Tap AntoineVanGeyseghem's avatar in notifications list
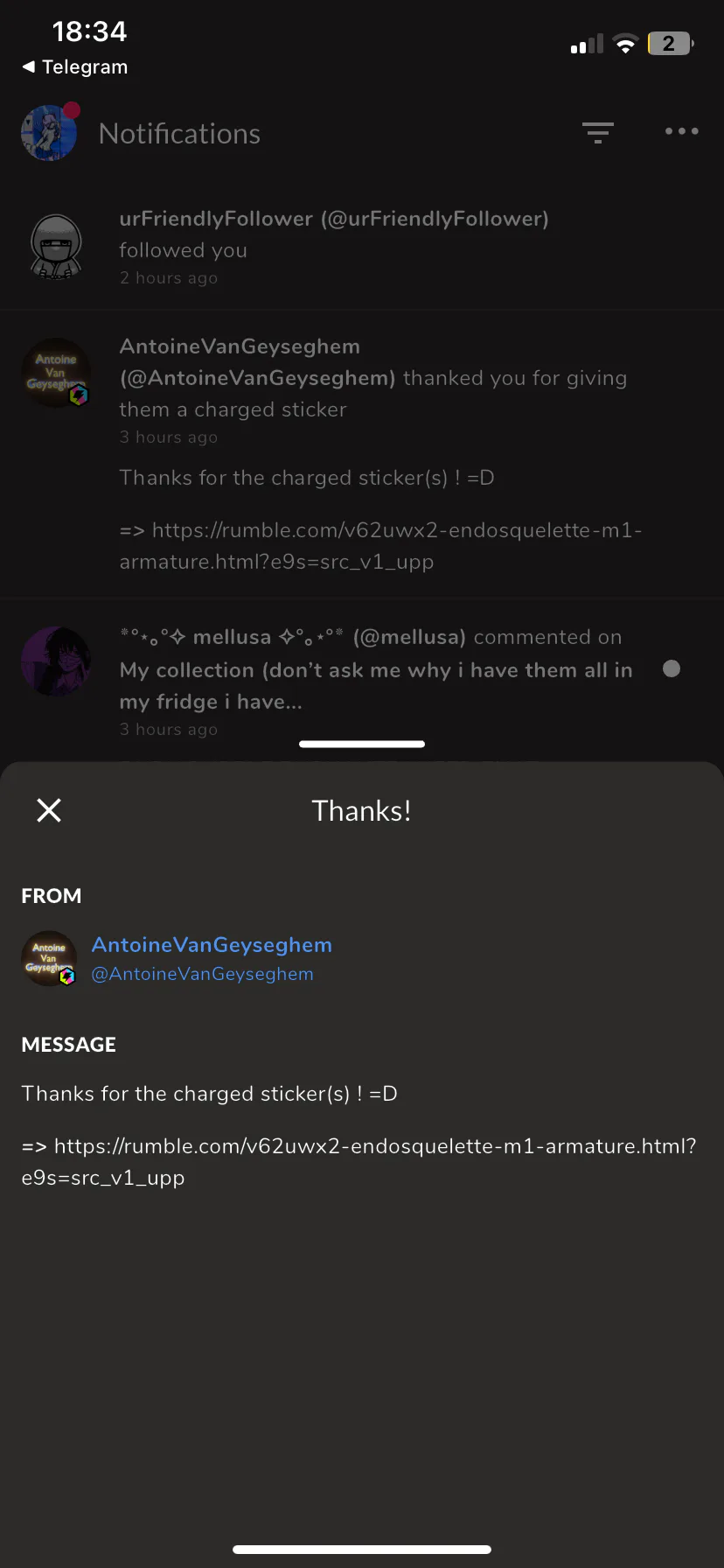Screen dimensions: 724x1568 56,373
